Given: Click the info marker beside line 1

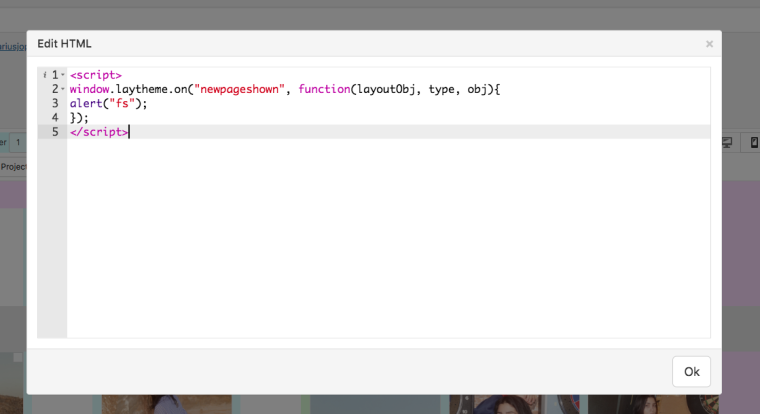Looking at the screenshot, I should (x=44, y=75).
